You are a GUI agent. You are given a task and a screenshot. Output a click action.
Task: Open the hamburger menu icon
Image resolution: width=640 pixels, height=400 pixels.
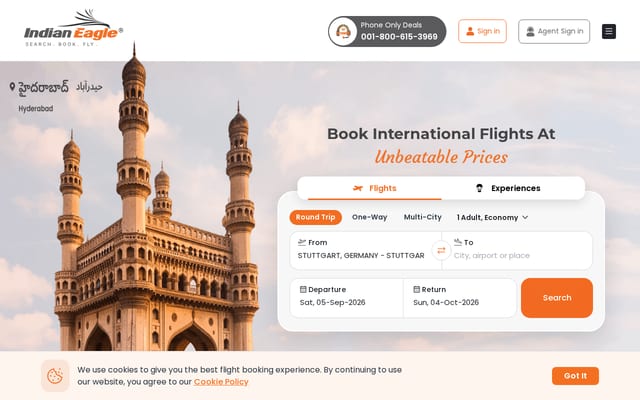(609, 31)
